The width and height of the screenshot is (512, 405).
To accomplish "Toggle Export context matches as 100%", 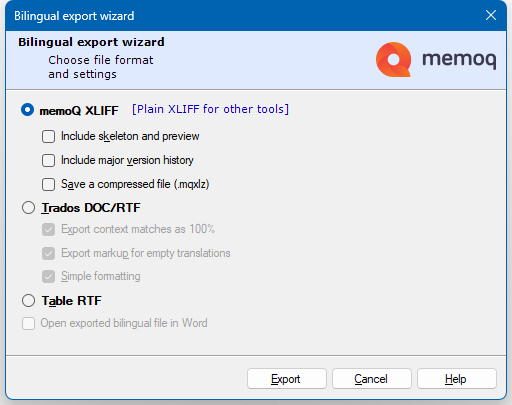I will pos(48,229).
